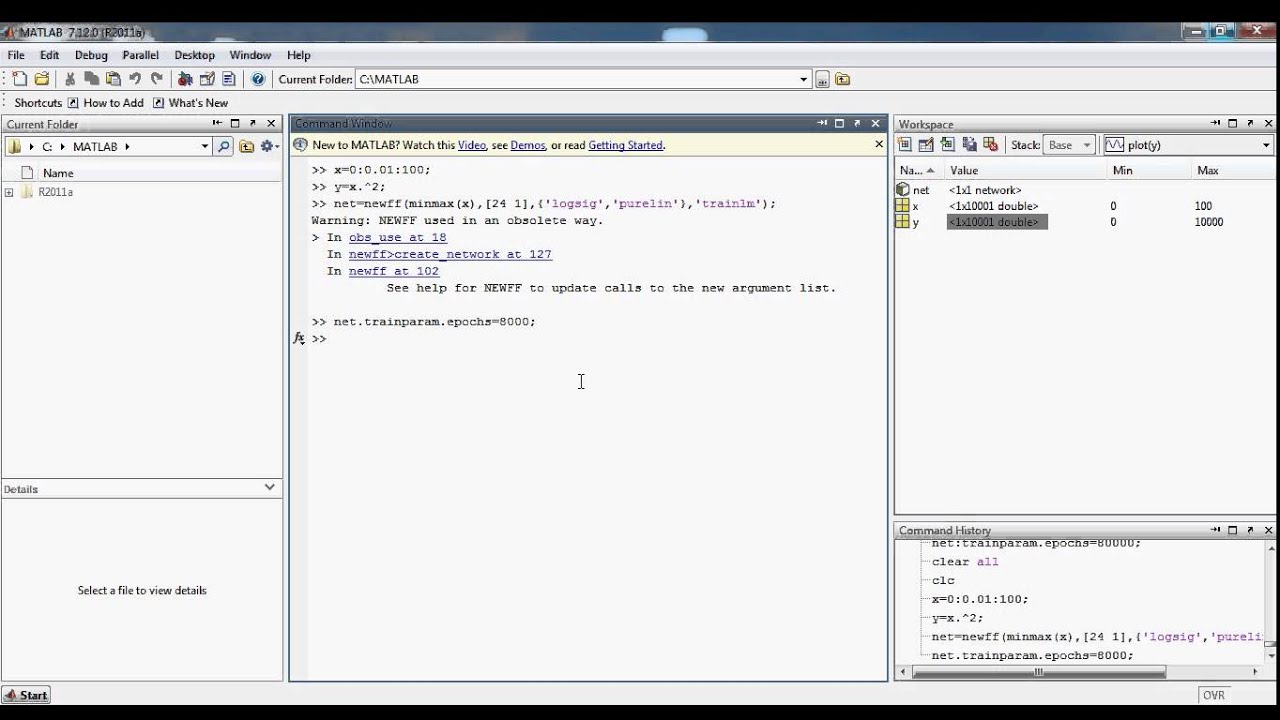Delete selected Workspace variable
Viewport: 1280px width, 720px height.
point(991,145)
